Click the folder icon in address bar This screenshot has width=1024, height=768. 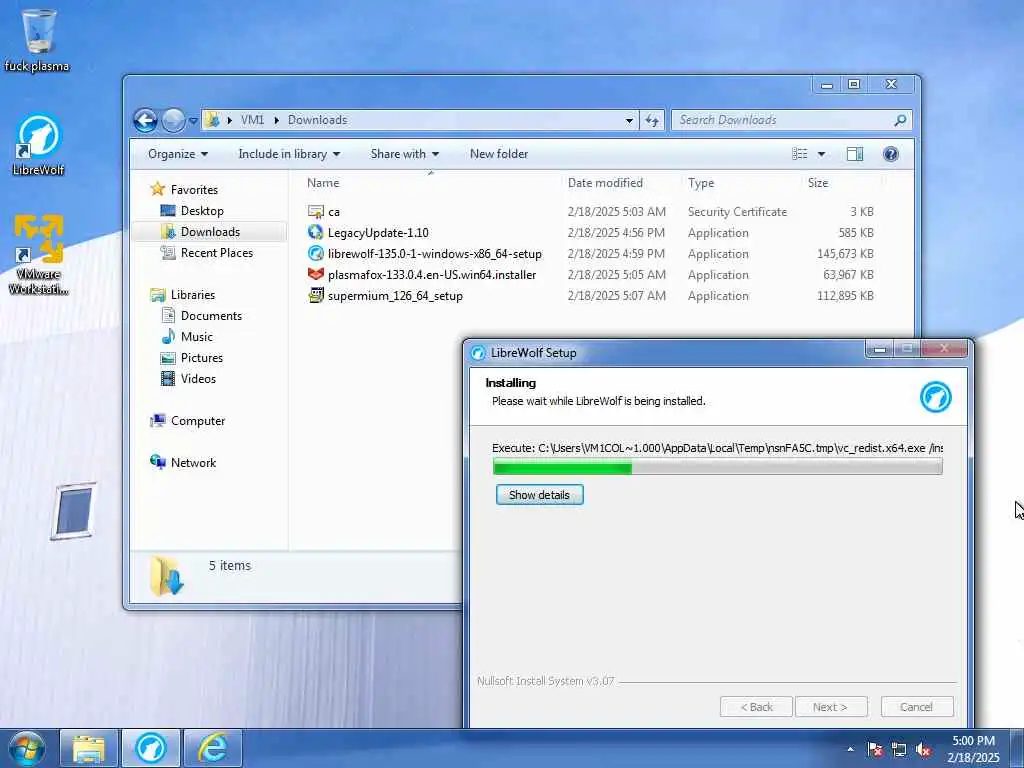[212, 120]
